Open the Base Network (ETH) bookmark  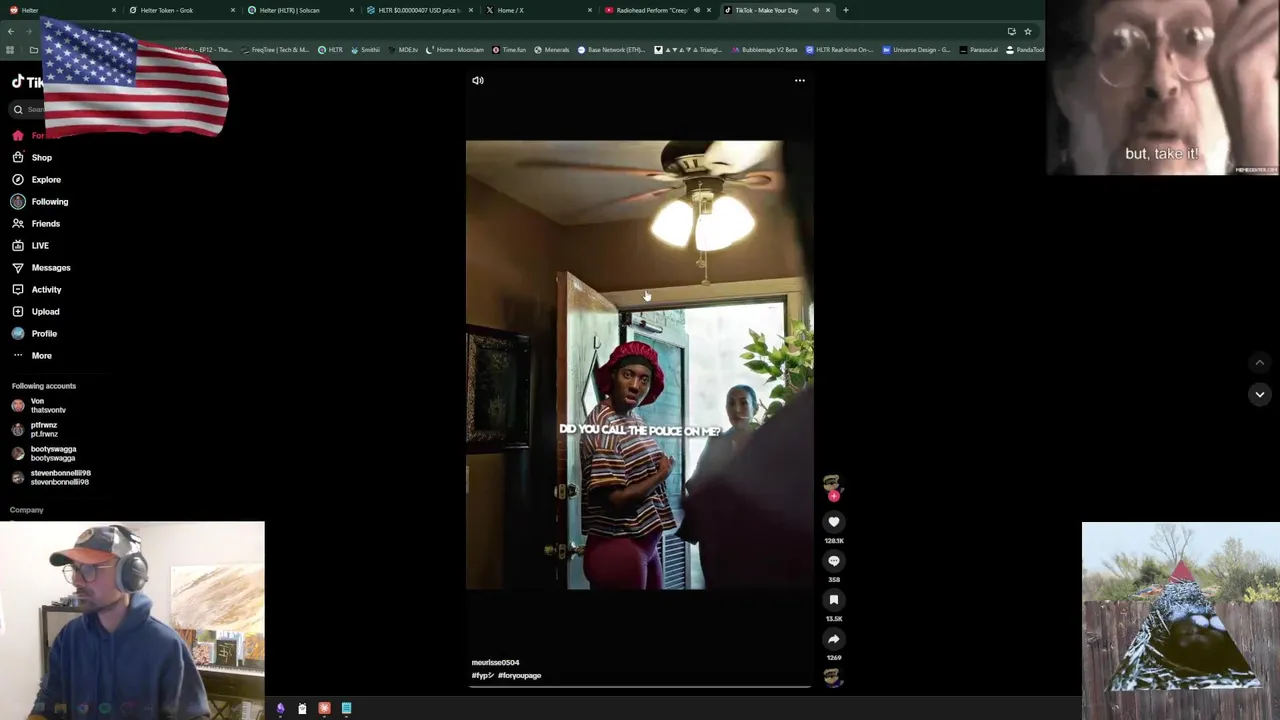611,50
